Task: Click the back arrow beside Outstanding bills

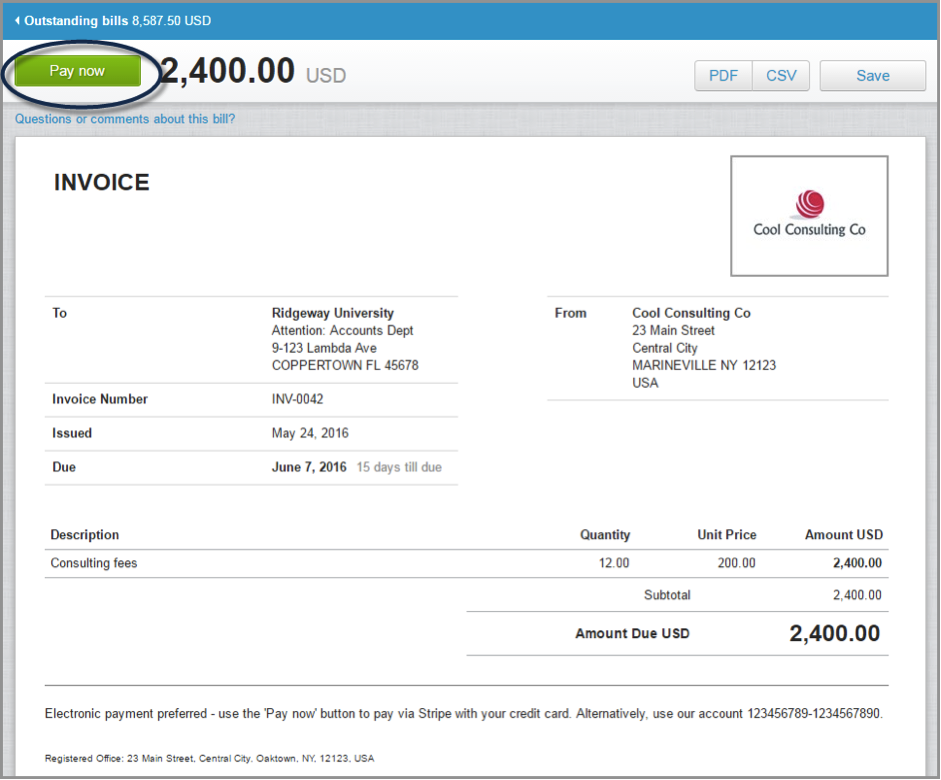Action: click(17, 20)
